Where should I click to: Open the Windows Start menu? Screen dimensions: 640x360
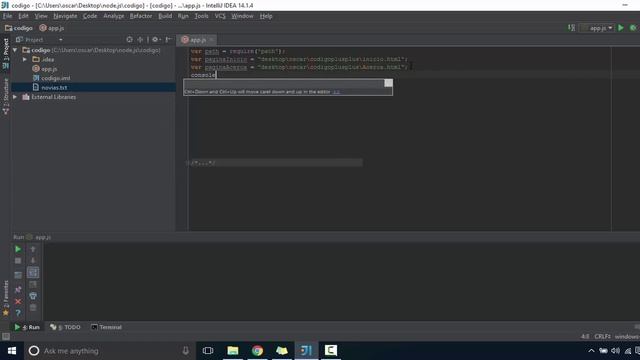(12, 351)
